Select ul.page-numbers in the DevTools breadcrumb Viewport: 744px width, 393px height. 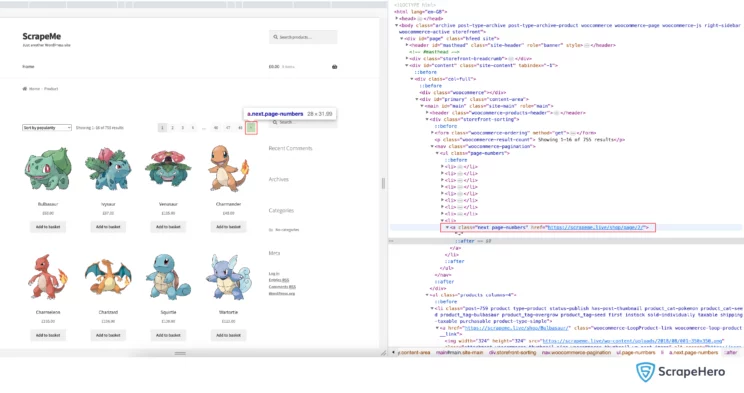pyautogui.click(x=636, y=353)
